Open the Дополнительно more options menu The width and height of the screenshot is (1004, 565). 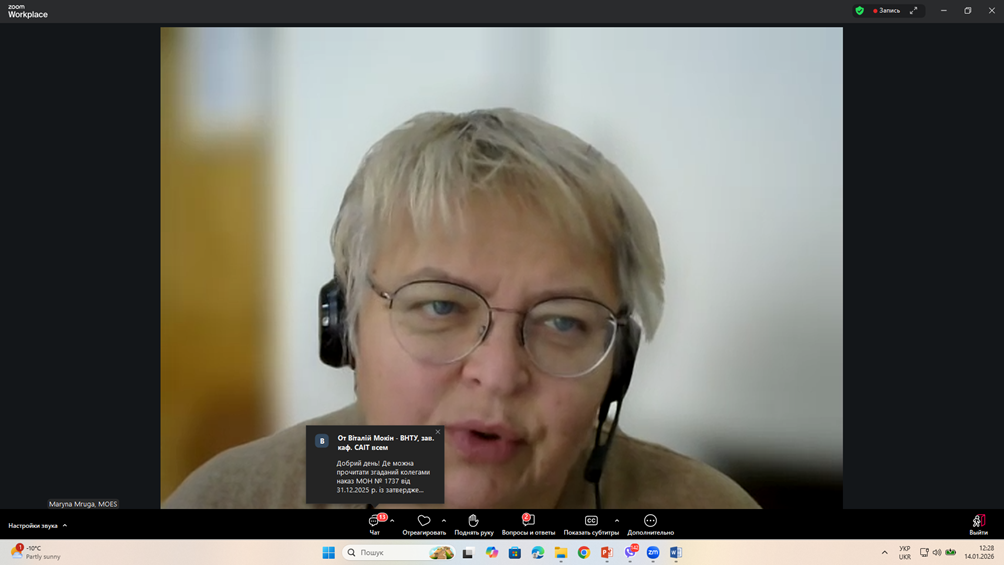tap(651, 525)
